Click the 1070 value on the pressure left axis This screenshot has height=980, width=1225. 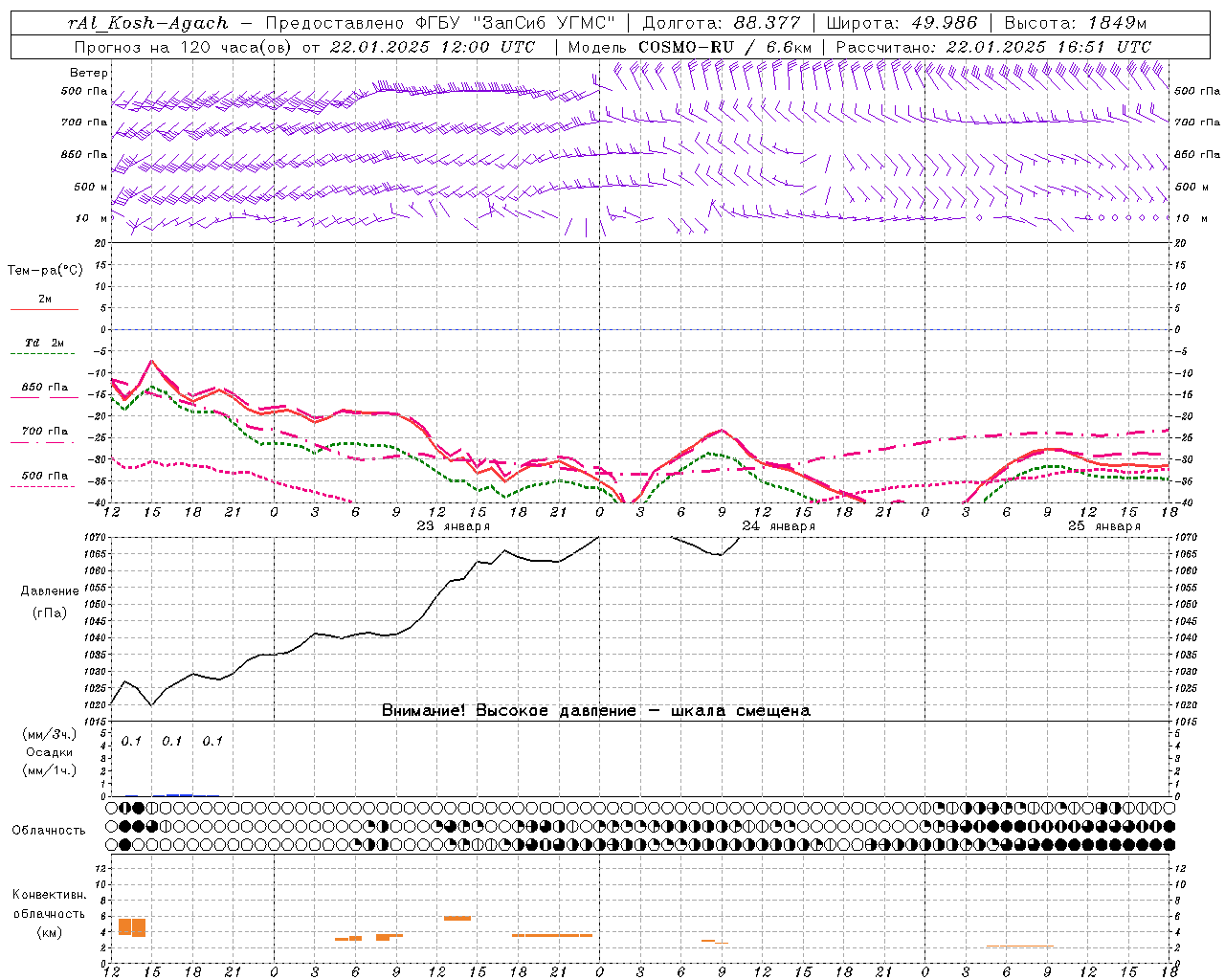point(96,538)
